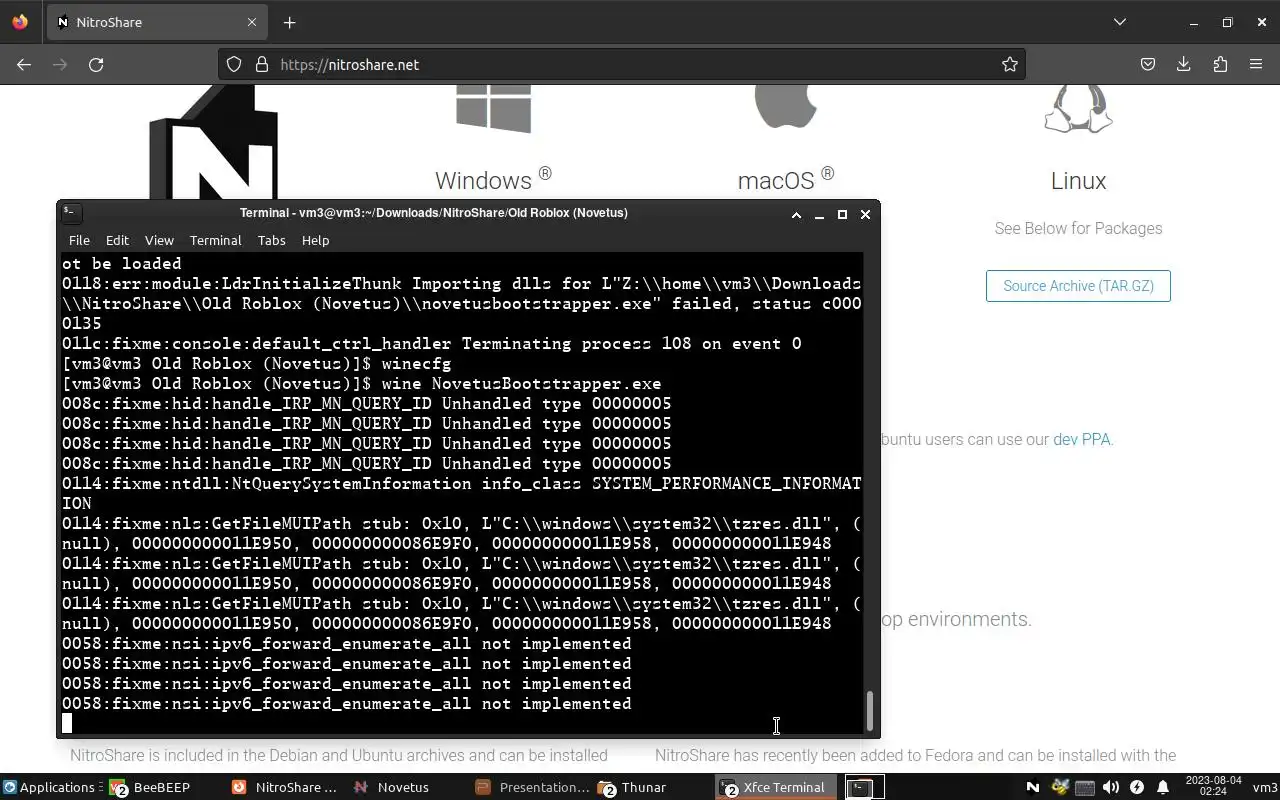
Task: Click the terminal vertical scrollbar thumb
Action: click(869, 711)
